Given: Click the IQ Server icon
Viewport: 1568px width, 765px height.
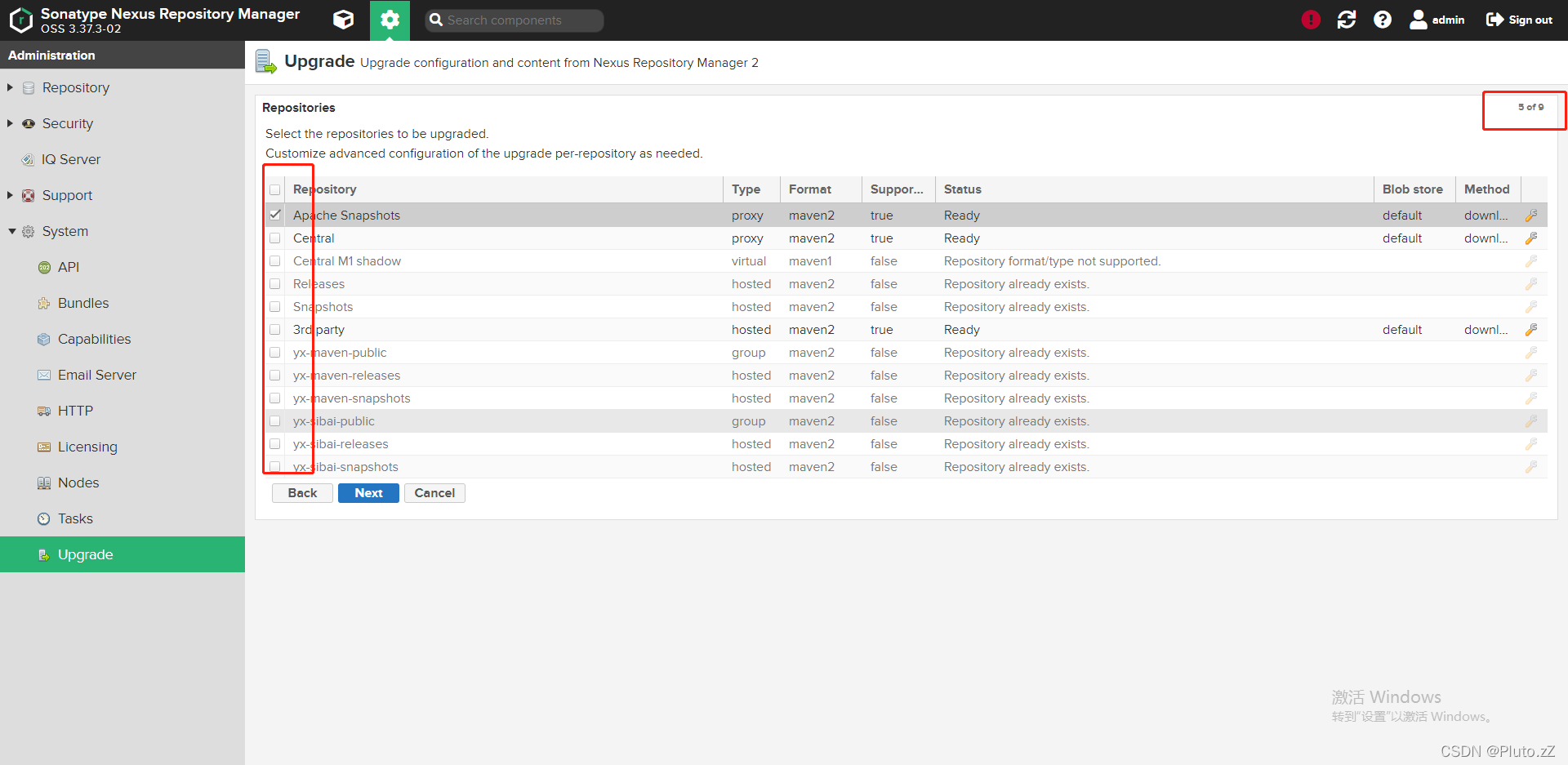Looking at the screenshot, I should point(28,160).
